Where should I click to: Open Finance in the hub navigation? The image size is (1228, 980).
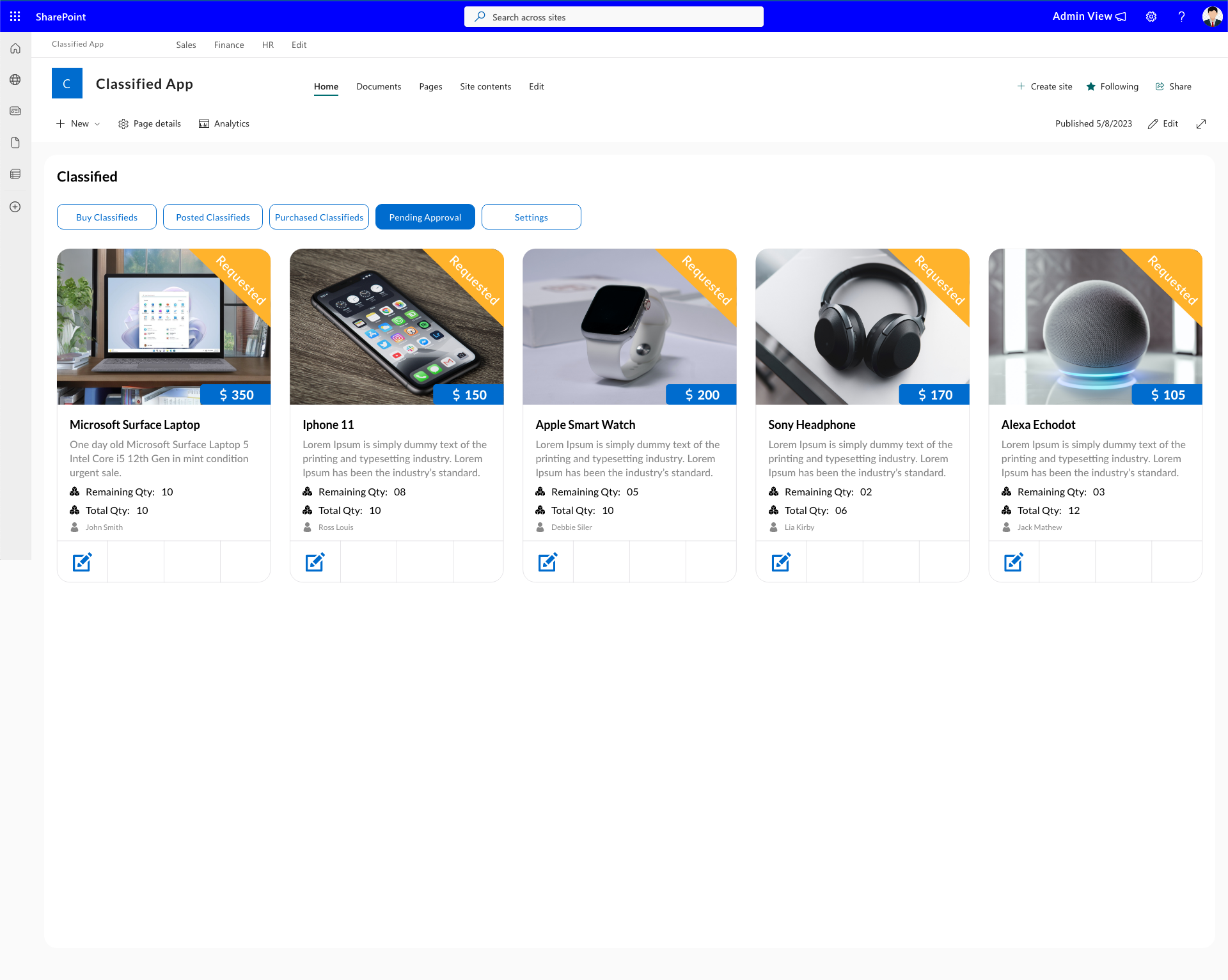click(229, 45)
